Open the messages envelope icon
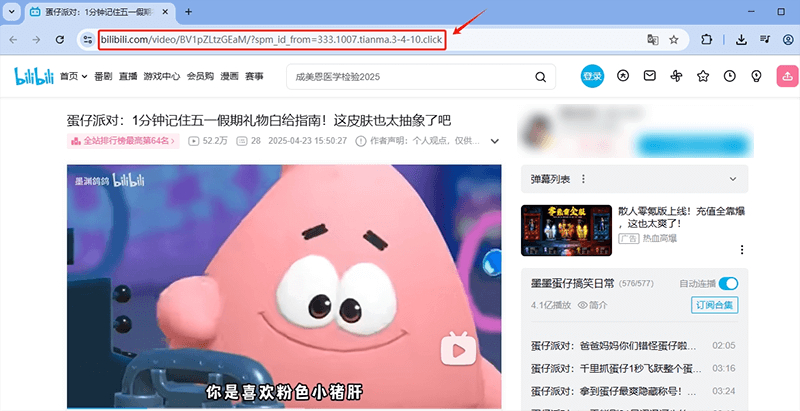This screenshot has height=411, width=800. tap(649, 76)
